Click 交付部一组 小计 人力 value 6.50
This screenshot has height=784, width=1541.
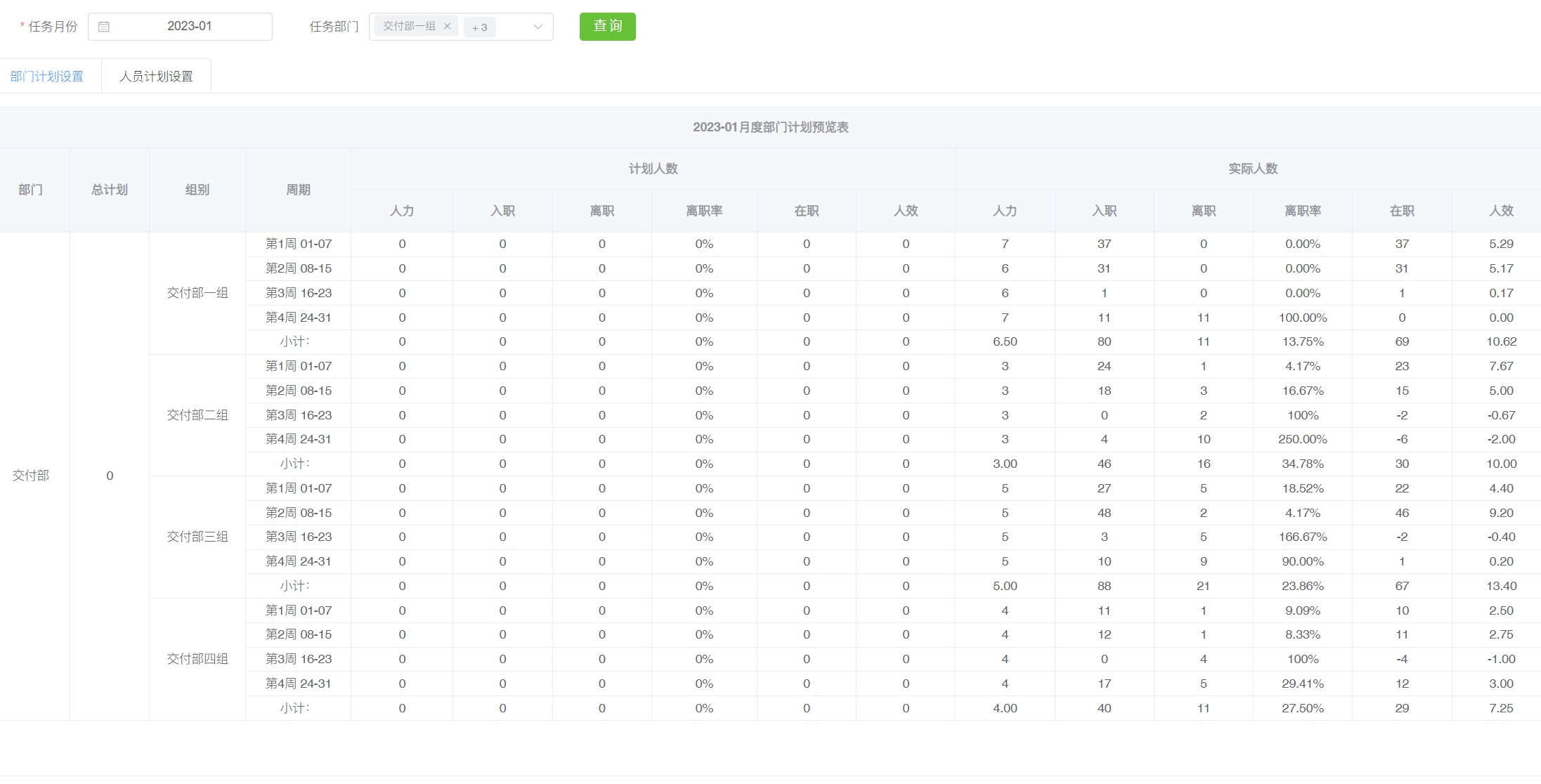point(1005,341)
